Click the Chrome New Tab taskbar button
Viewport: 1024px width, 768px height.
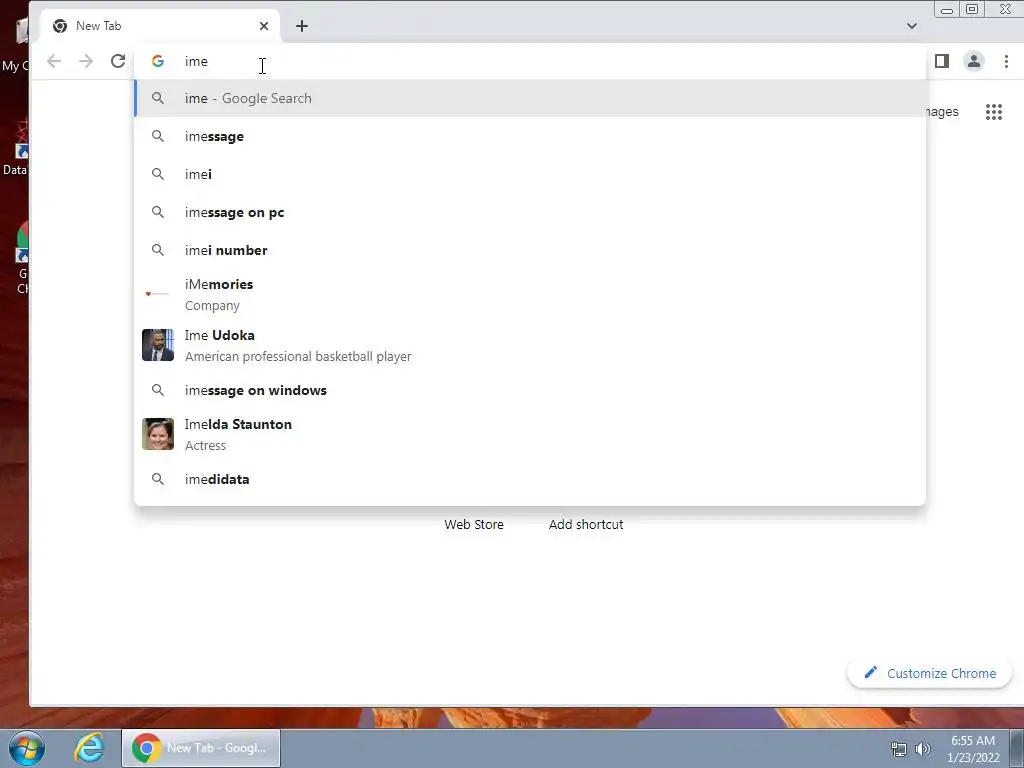pyautogui.click(x=200, y=748)
